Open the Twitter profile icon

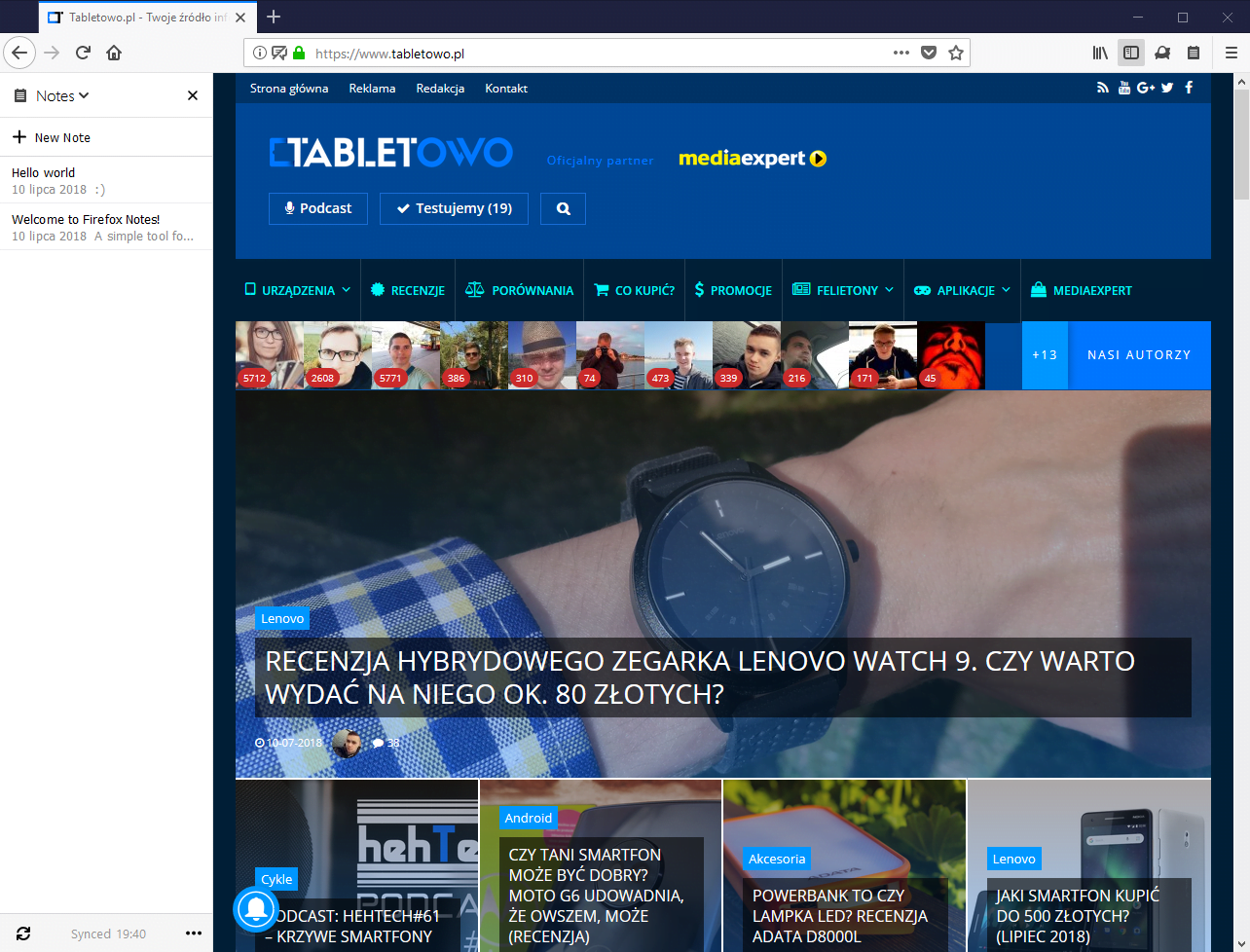[x=1167, y=88]
